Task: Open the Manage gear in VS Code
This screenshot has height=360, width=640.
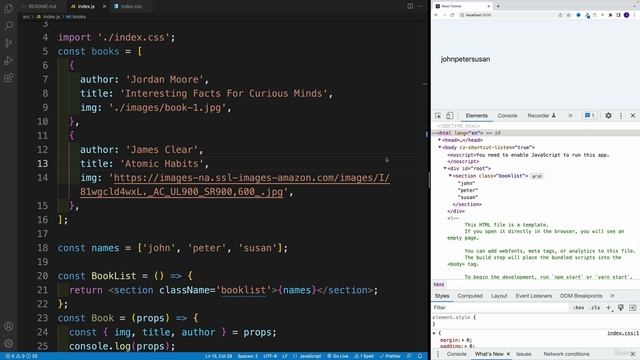Action: (8, 343)
